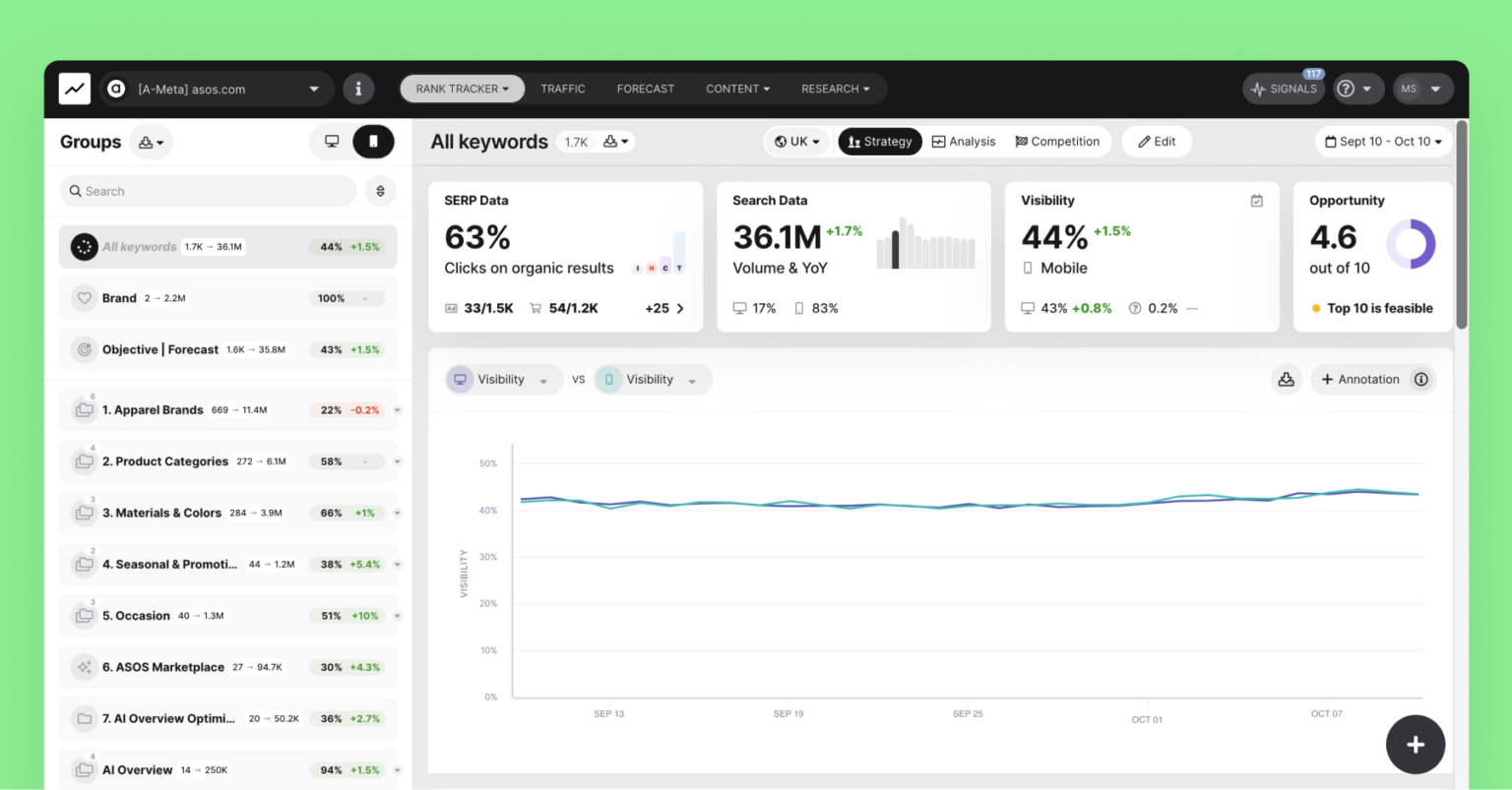
Task: Click the trend-line logo in the top bar
Action: [x=75, y=88]
